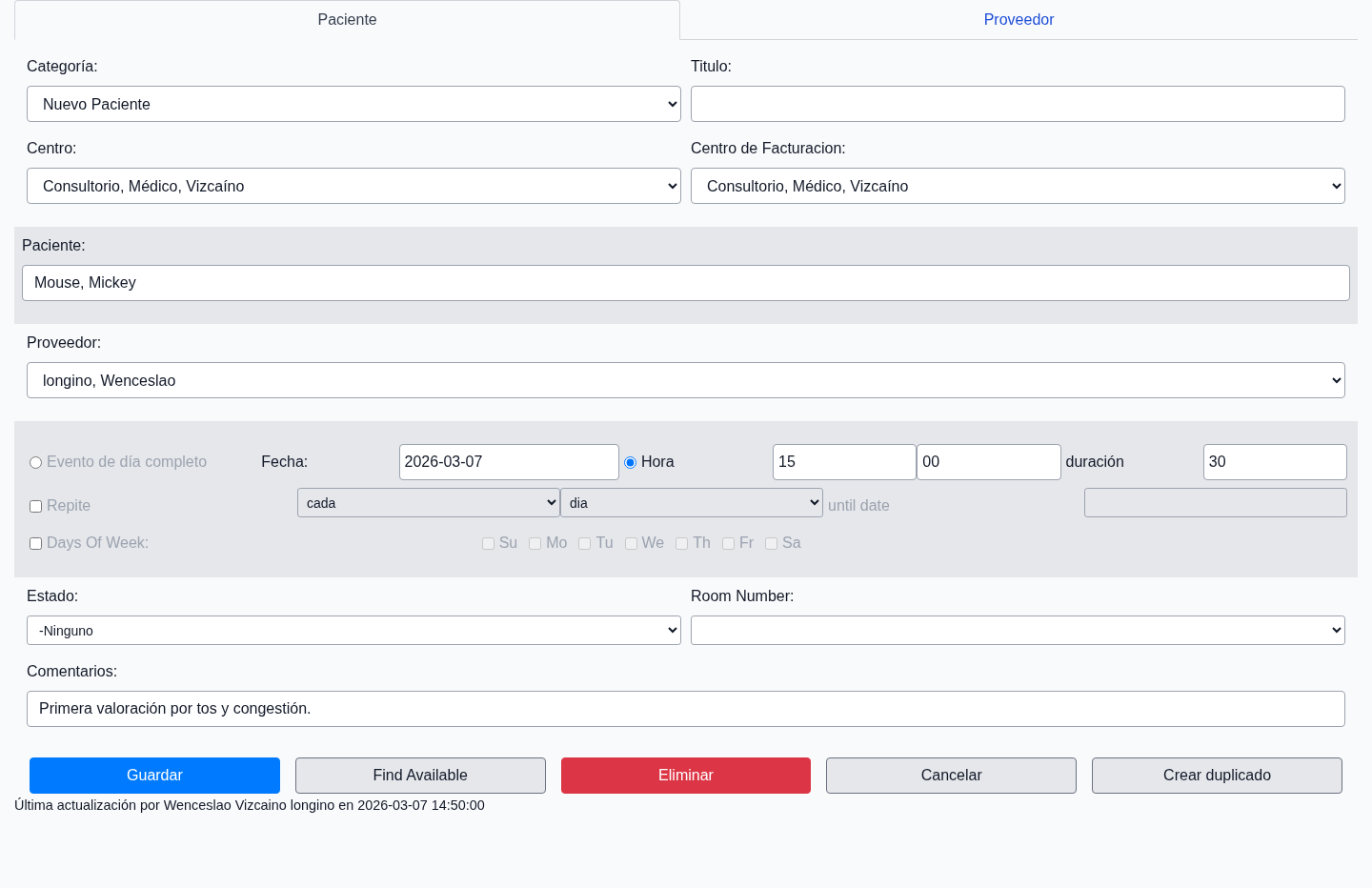Click the Crear duplicado button

tap(1217, 776)
